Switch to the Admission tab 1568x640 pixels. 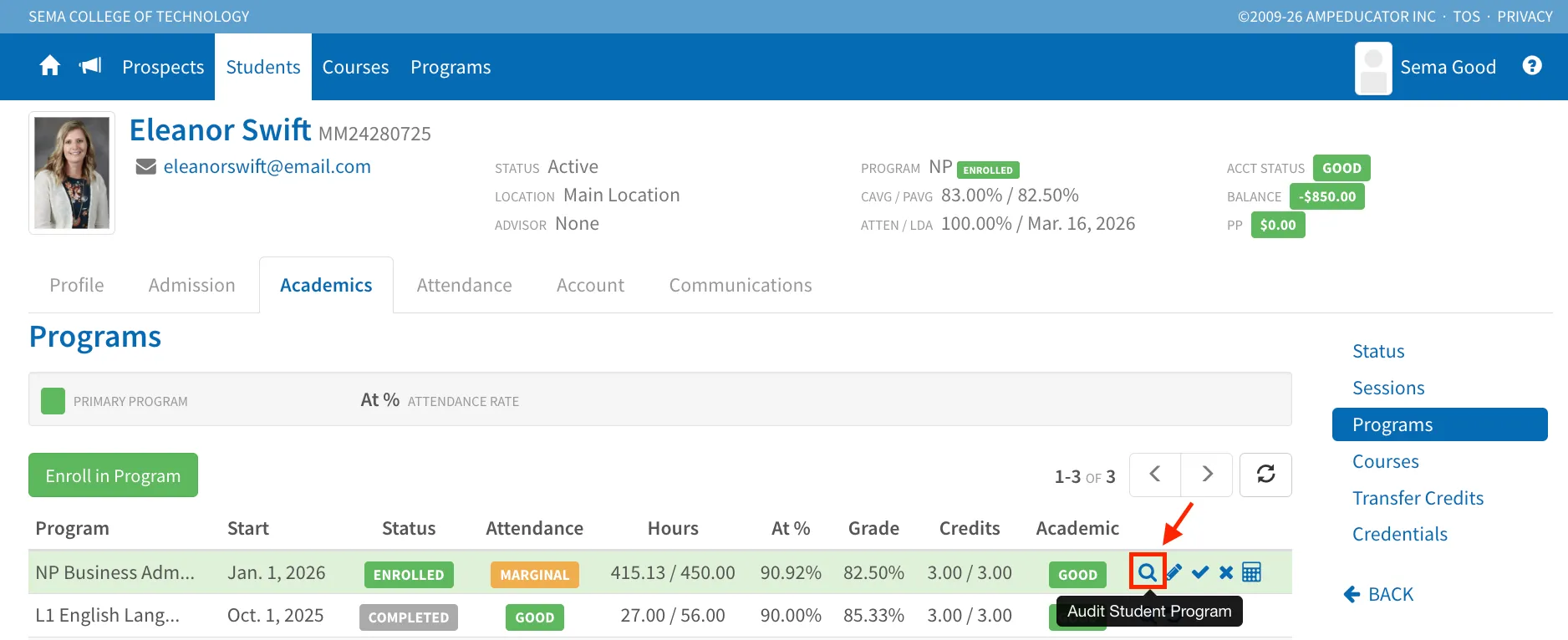tap(192, 285)
